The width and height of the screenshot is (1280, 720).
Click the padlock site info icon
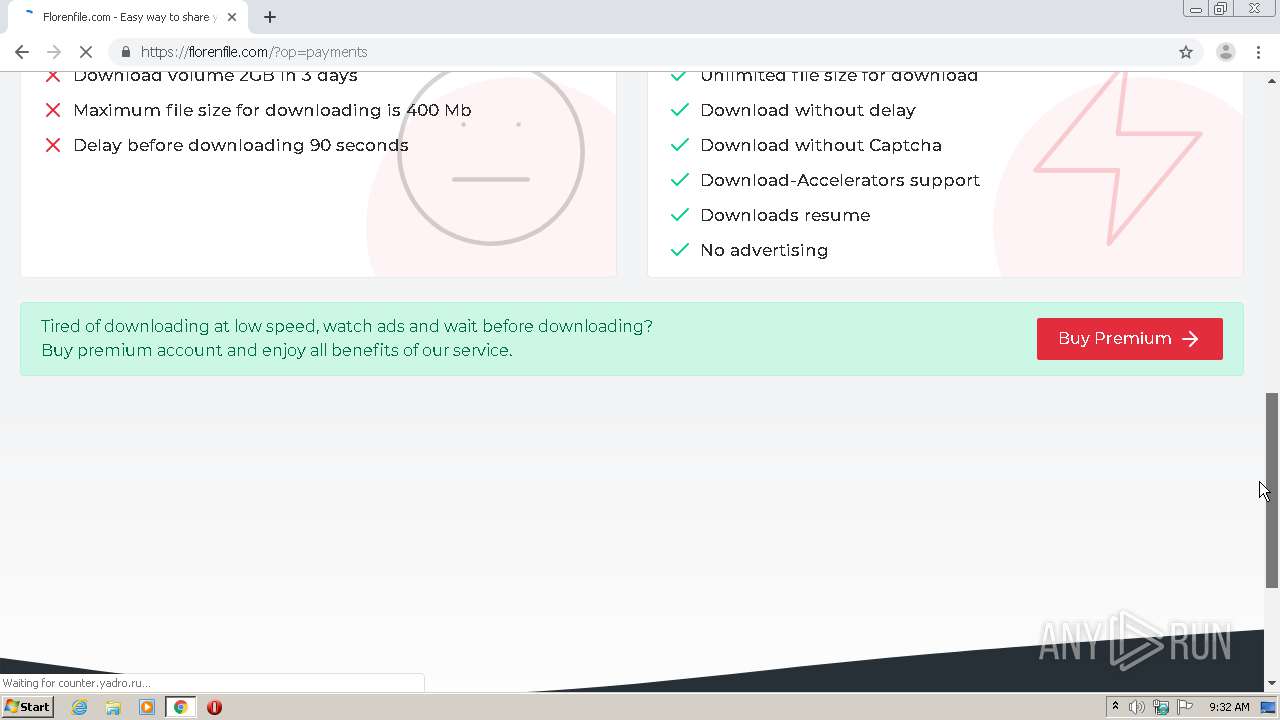pyautogui.click(x=125, y=52)
